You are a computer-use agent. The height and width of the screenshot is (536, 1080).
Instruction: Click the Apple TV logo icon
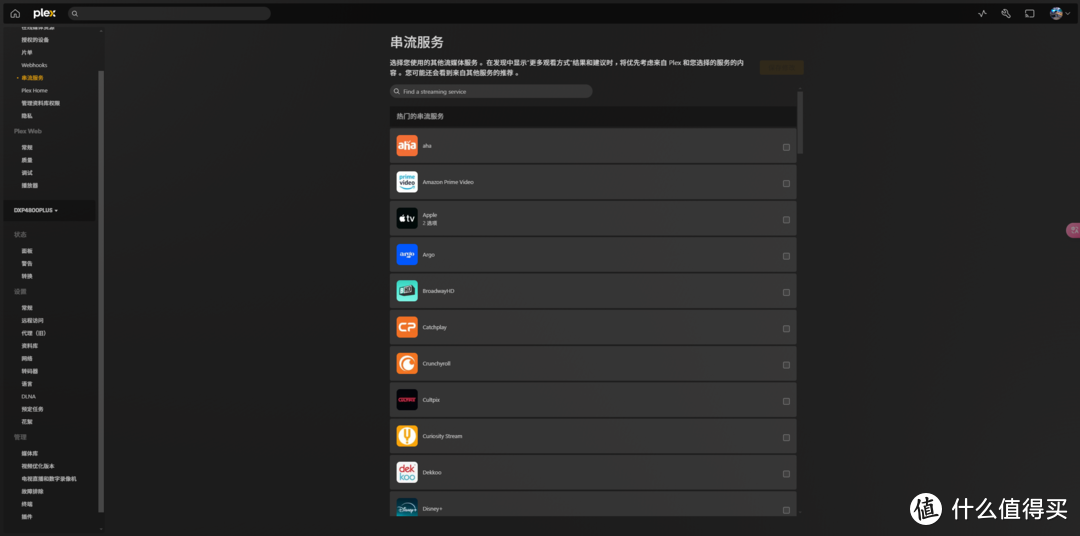407,218
